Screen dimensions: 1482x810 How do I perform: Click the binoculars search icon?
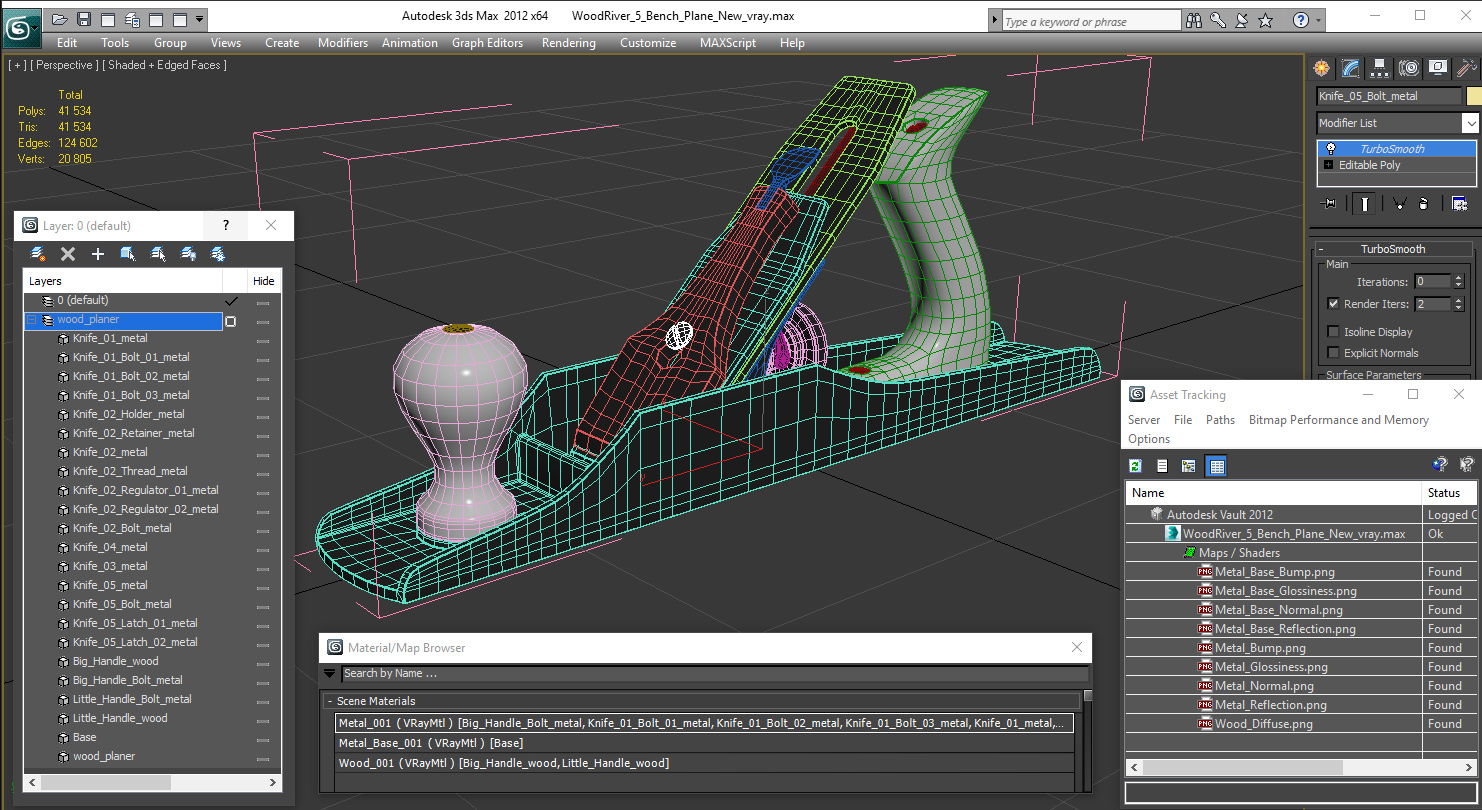[x=1193, y=20]
